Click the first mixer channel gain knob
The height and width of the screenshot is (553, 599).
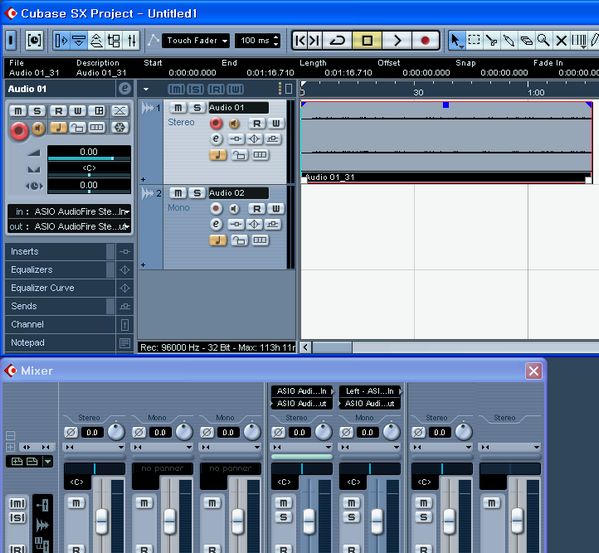coord(116,432)
